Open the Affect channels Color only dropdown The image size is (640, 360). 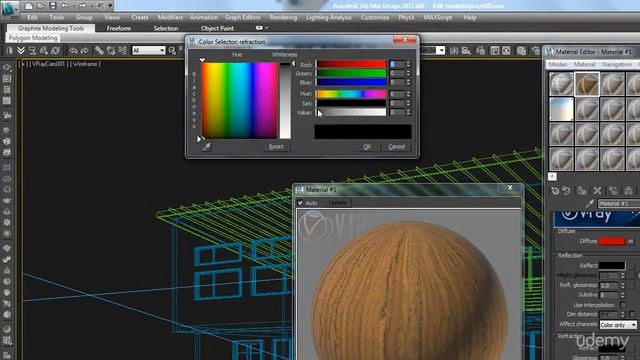(618, 325)
